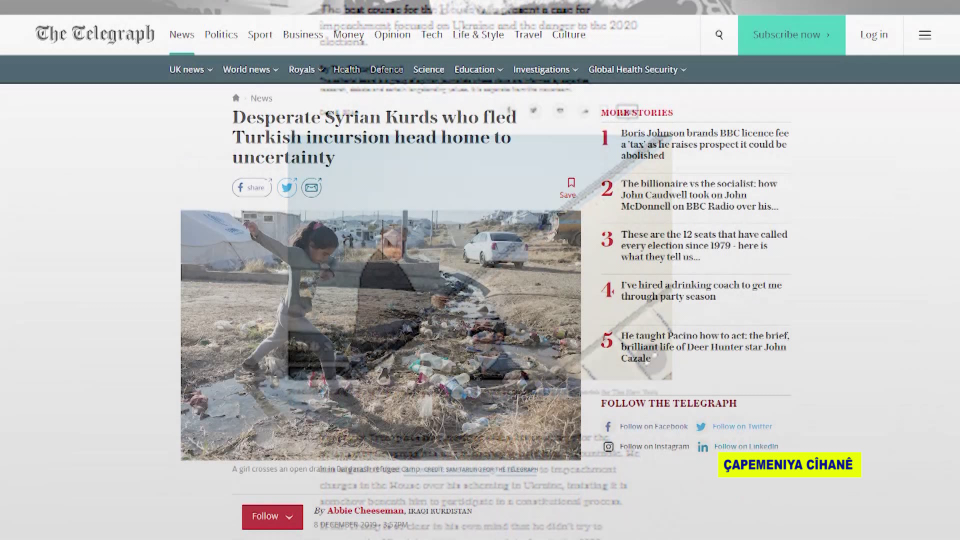Share article via email icon
Image resolution: width=960 pixels, height=540 pixels.
coord(312,187)
